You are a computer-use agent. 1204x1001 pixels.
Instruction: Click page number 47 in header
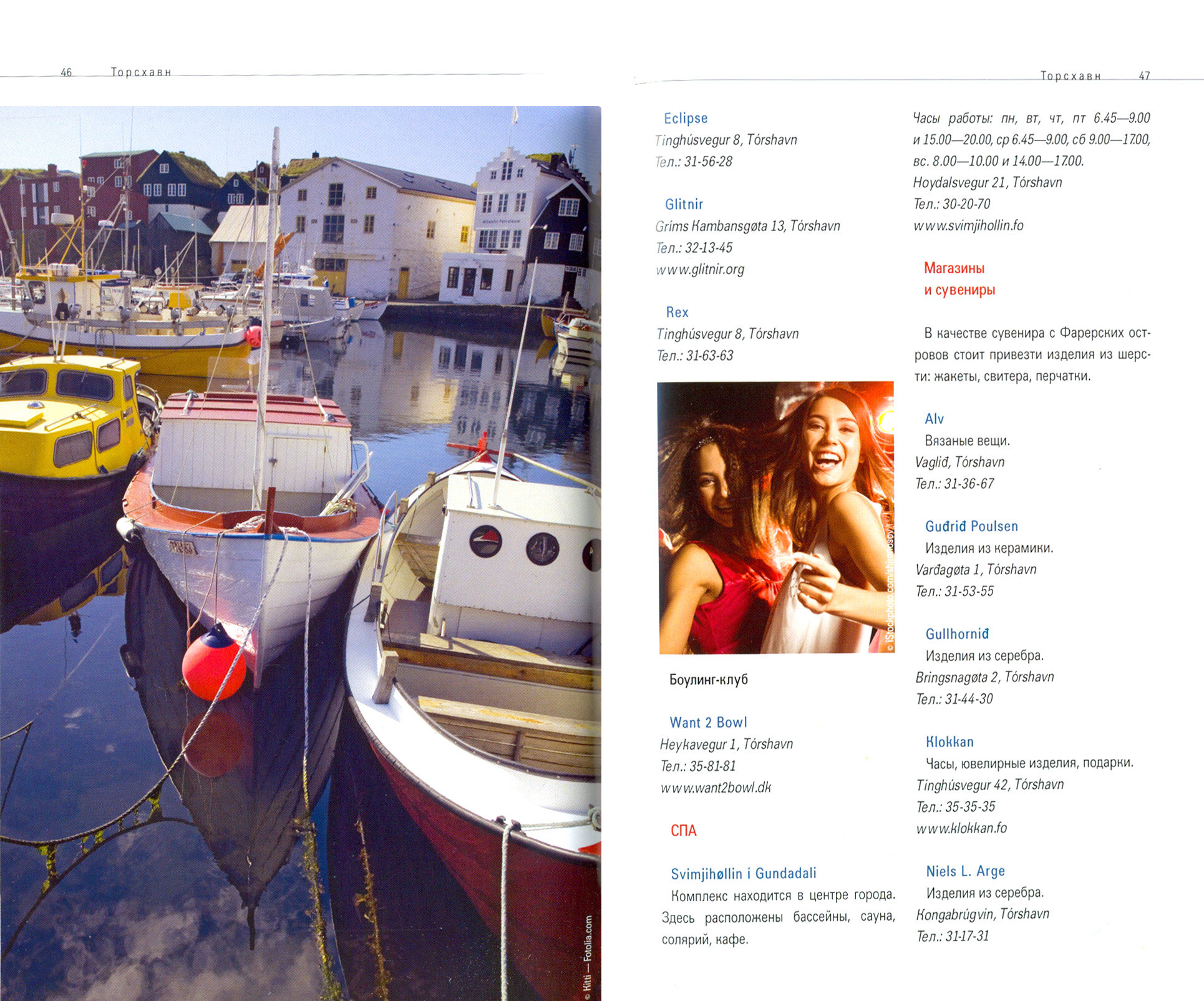click(x=1144, y=76)
